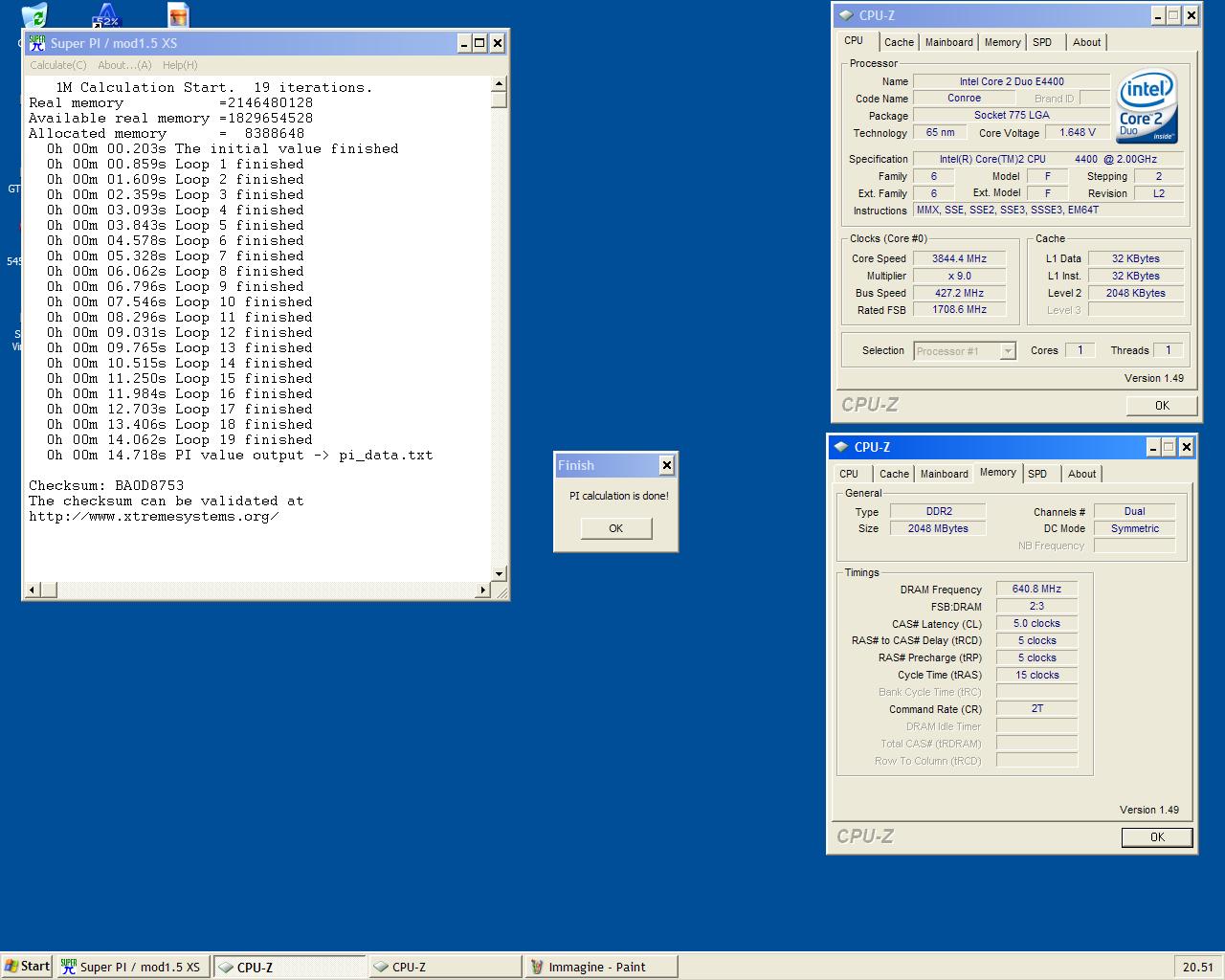Click the Core Speed value 3844.4 MHz
Viewport: 1225px width, 980px height.
pos(959,258)
